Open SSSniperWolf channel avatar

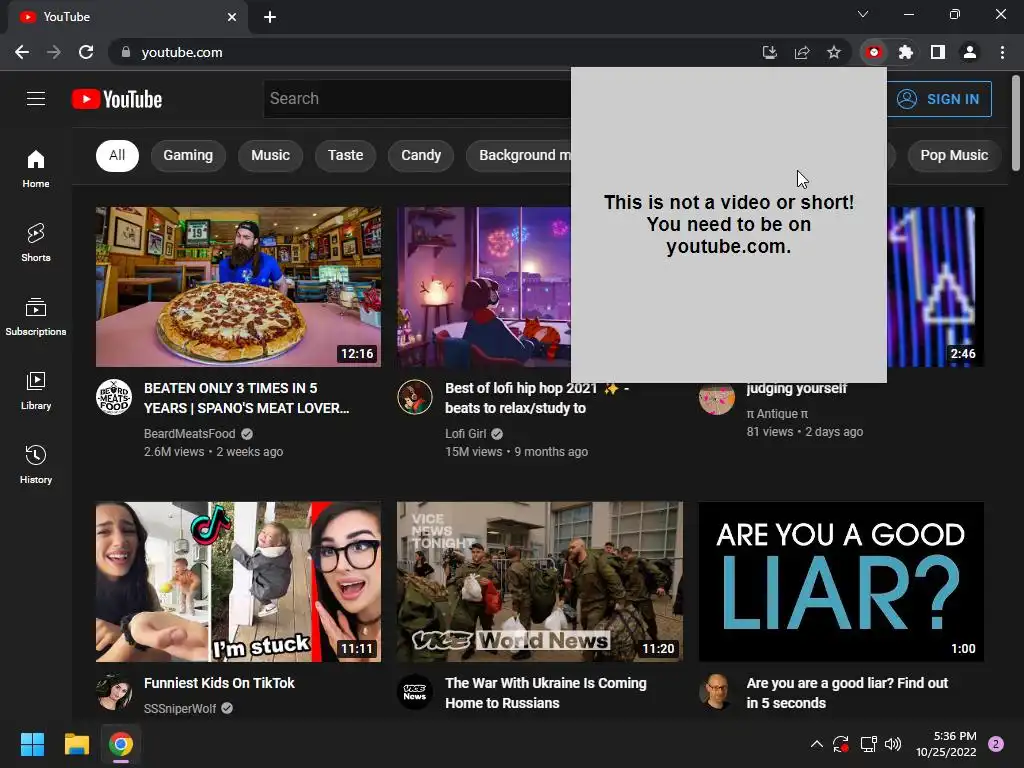(114, 692)
